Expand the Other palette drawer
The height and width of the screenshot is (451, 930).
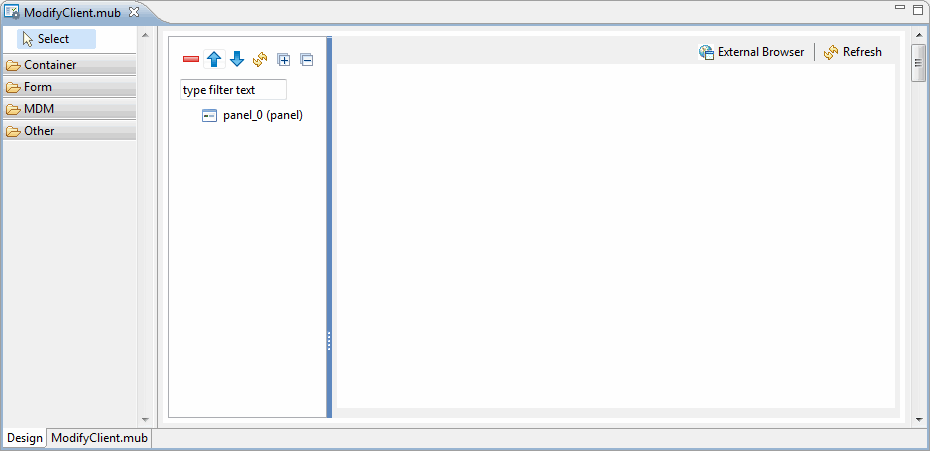click(x=69, y=131)
